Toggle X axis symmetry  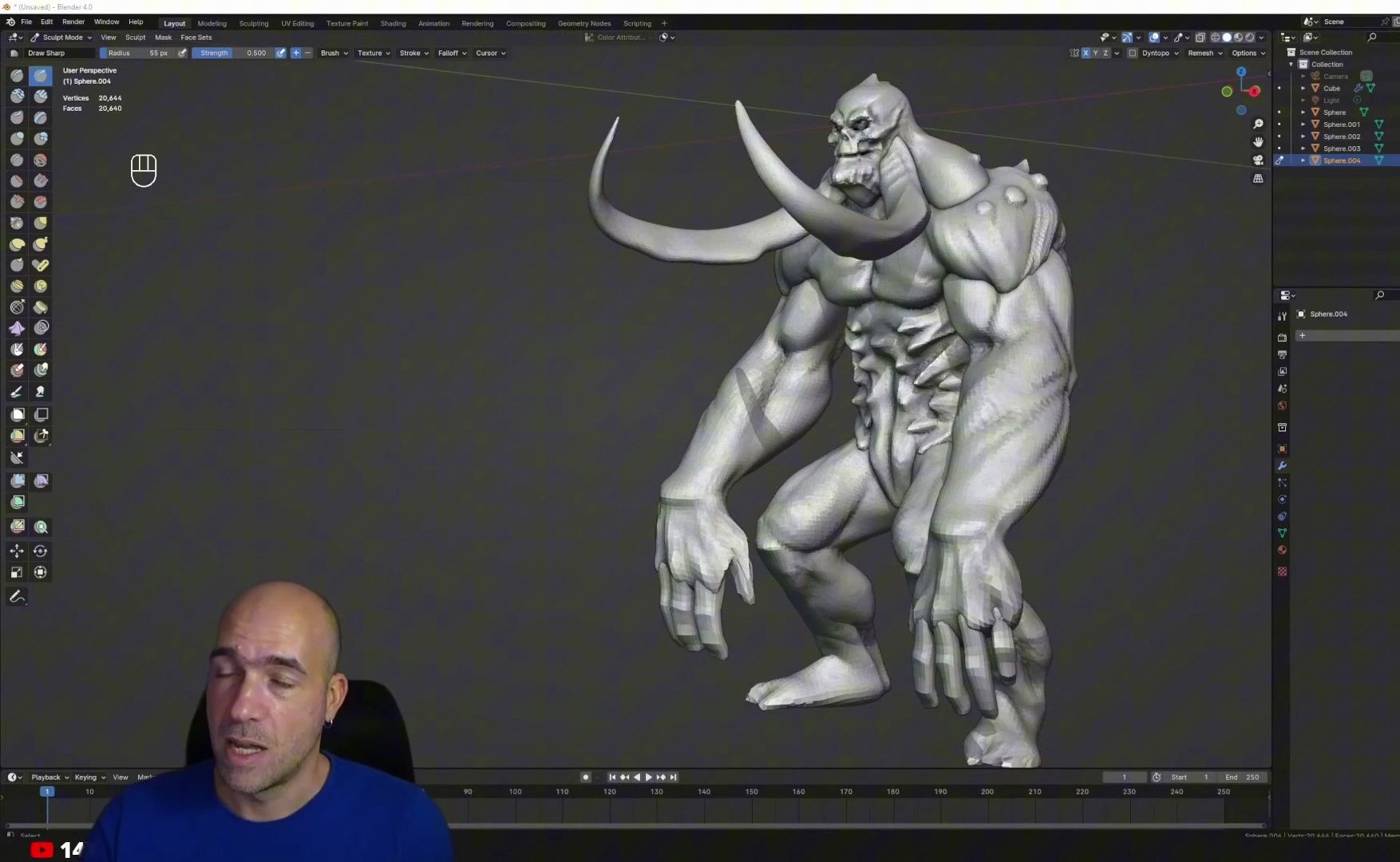(x=1086, y=53)
